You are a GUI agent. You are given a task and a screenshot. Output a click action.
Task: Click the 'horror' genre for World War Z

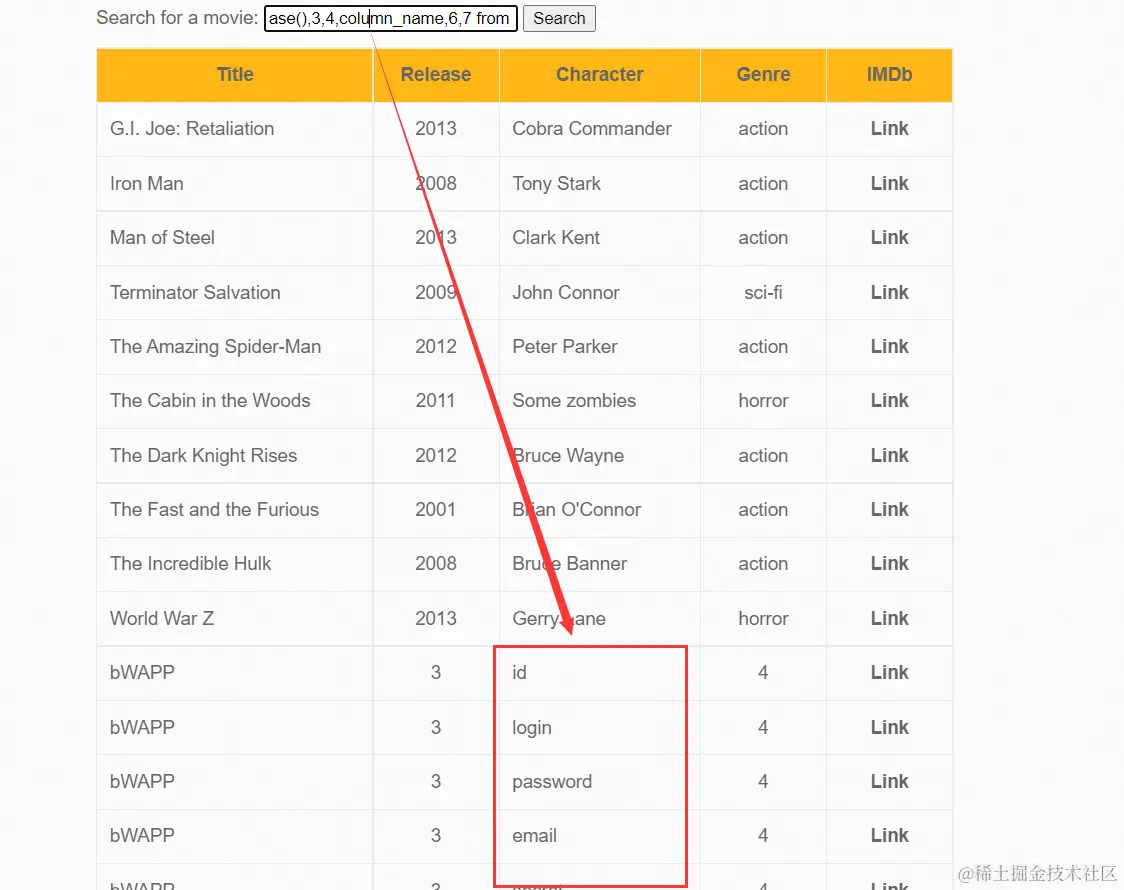click(x=763, y=618)
